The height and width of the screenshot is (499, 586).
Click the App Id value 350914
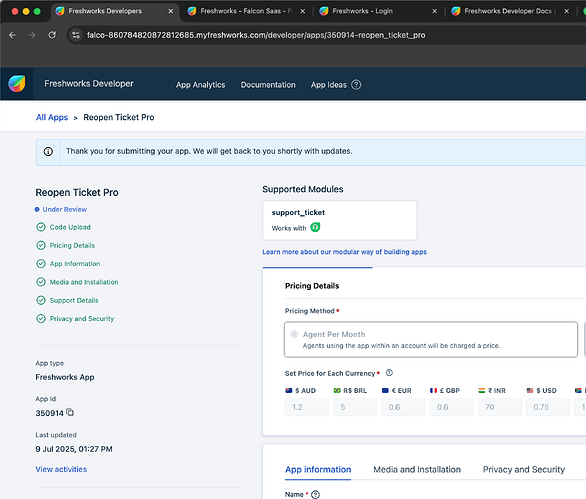coord(49,413)
